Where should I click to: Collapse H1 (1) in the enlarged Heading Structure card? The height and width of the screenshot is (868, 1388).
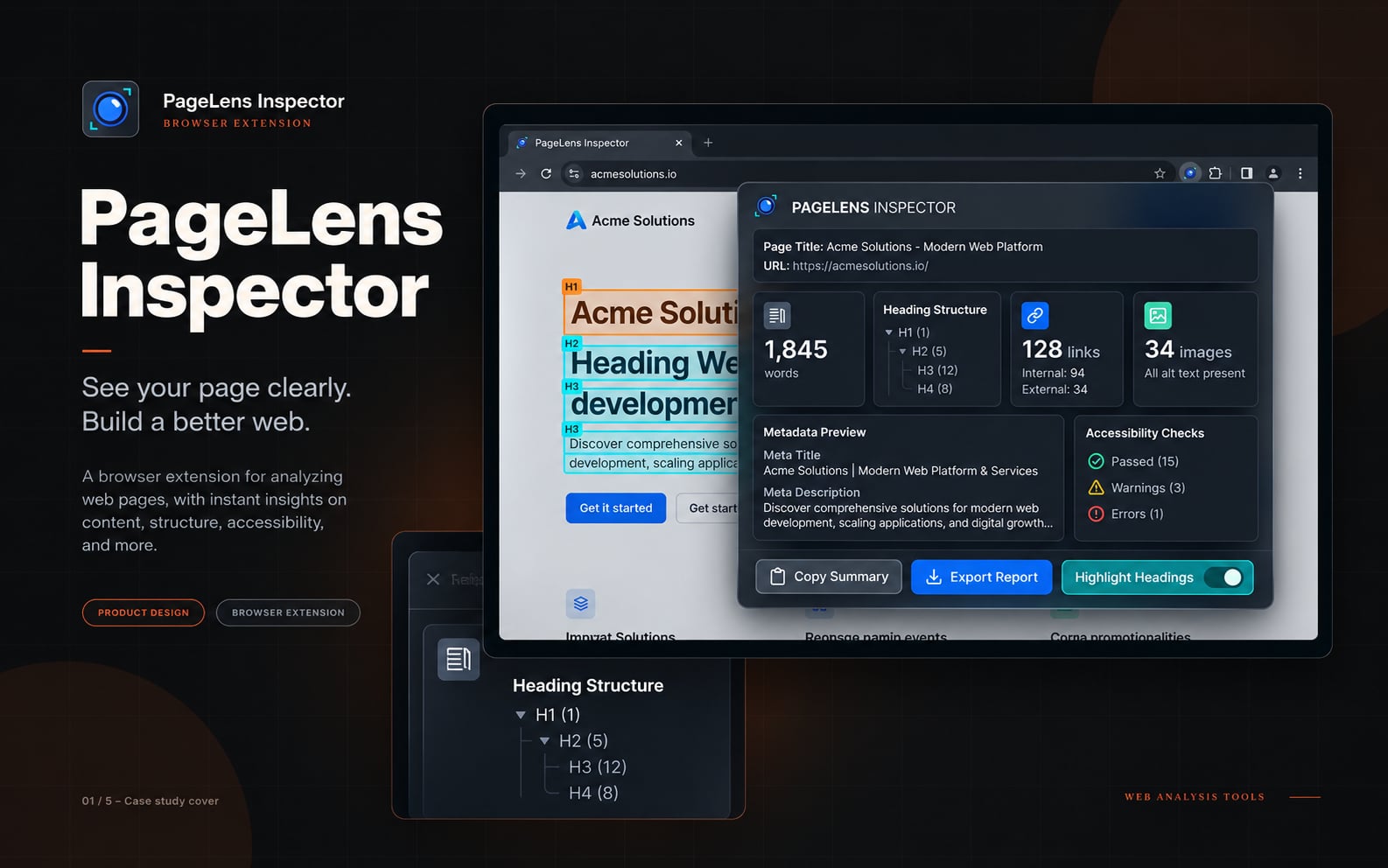(x=522, y=715)
